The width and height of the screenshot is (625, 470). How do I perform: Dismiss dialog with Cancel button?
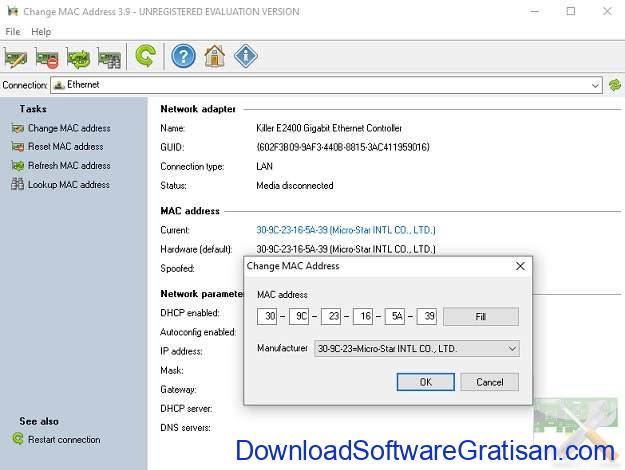tap(489, 382)
